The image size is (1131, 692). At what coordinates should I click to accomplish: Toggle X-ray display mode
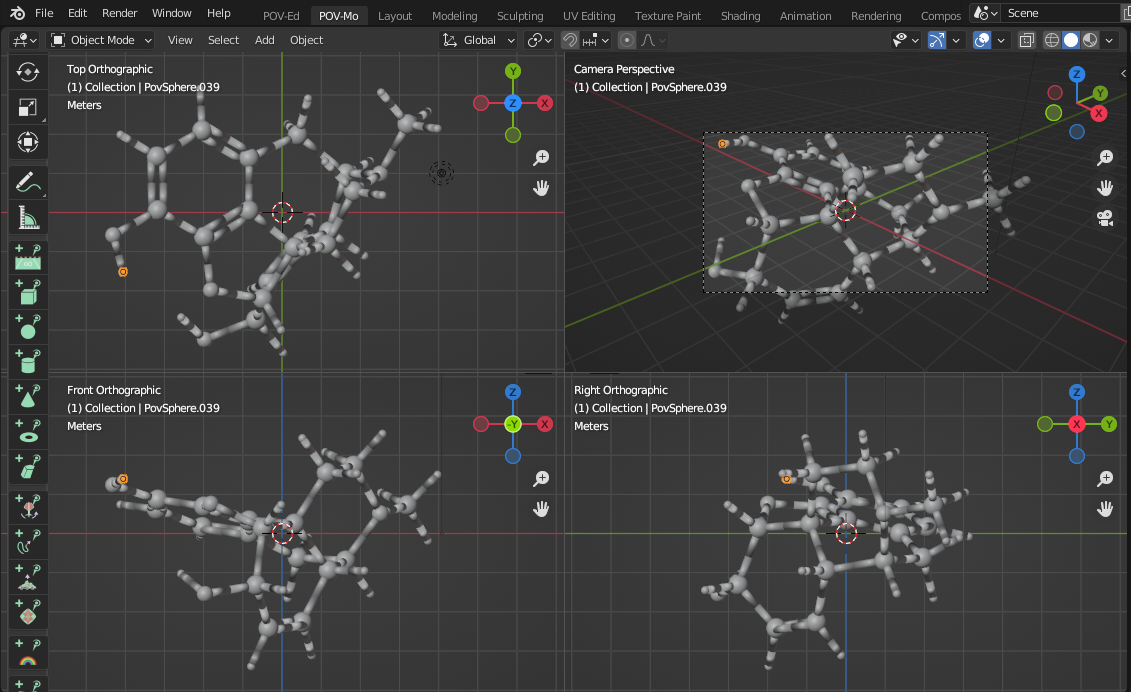[1027, 40]
